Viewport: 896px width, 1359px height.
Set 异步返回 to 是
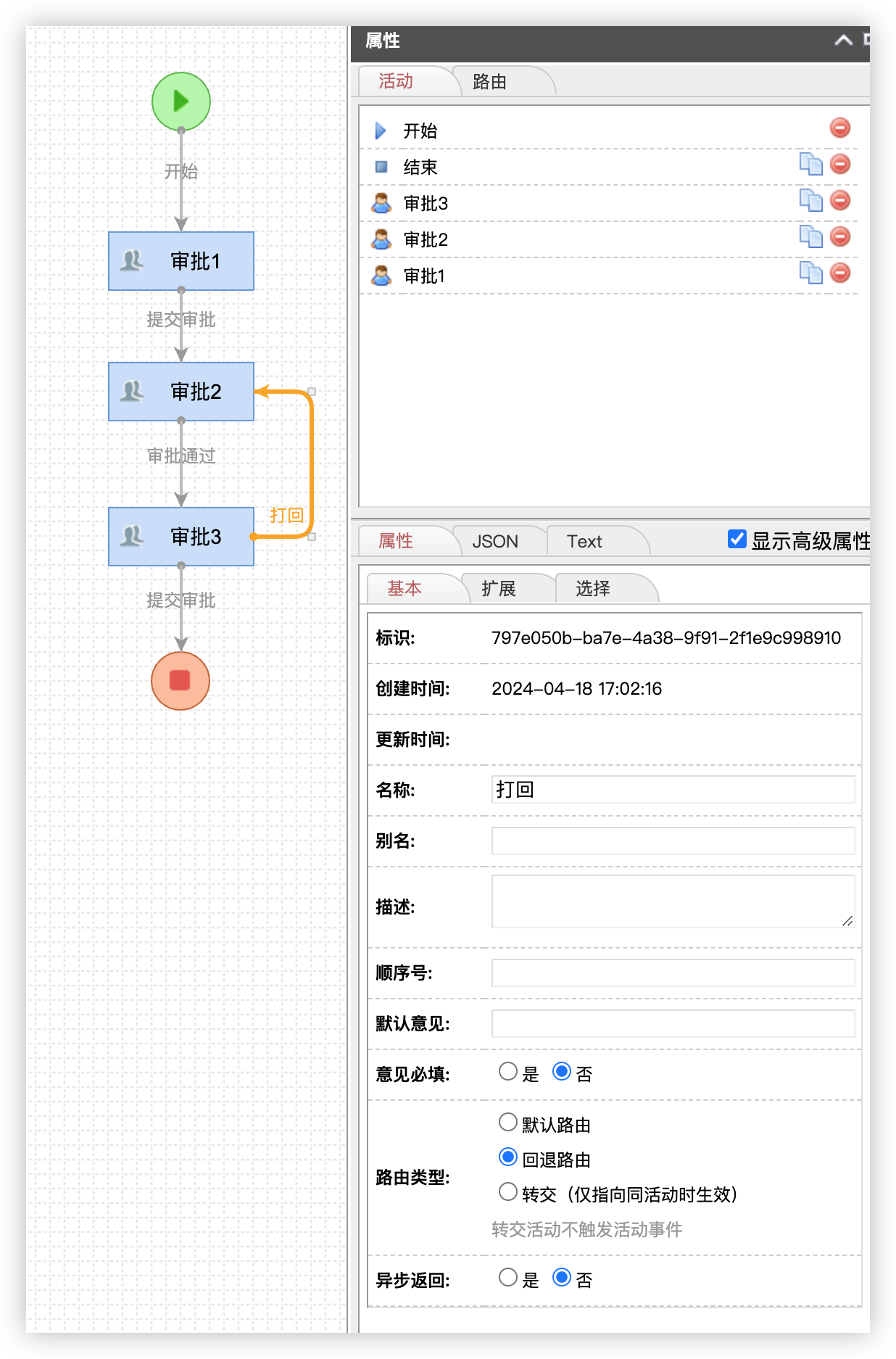[x=508, y=1278]
